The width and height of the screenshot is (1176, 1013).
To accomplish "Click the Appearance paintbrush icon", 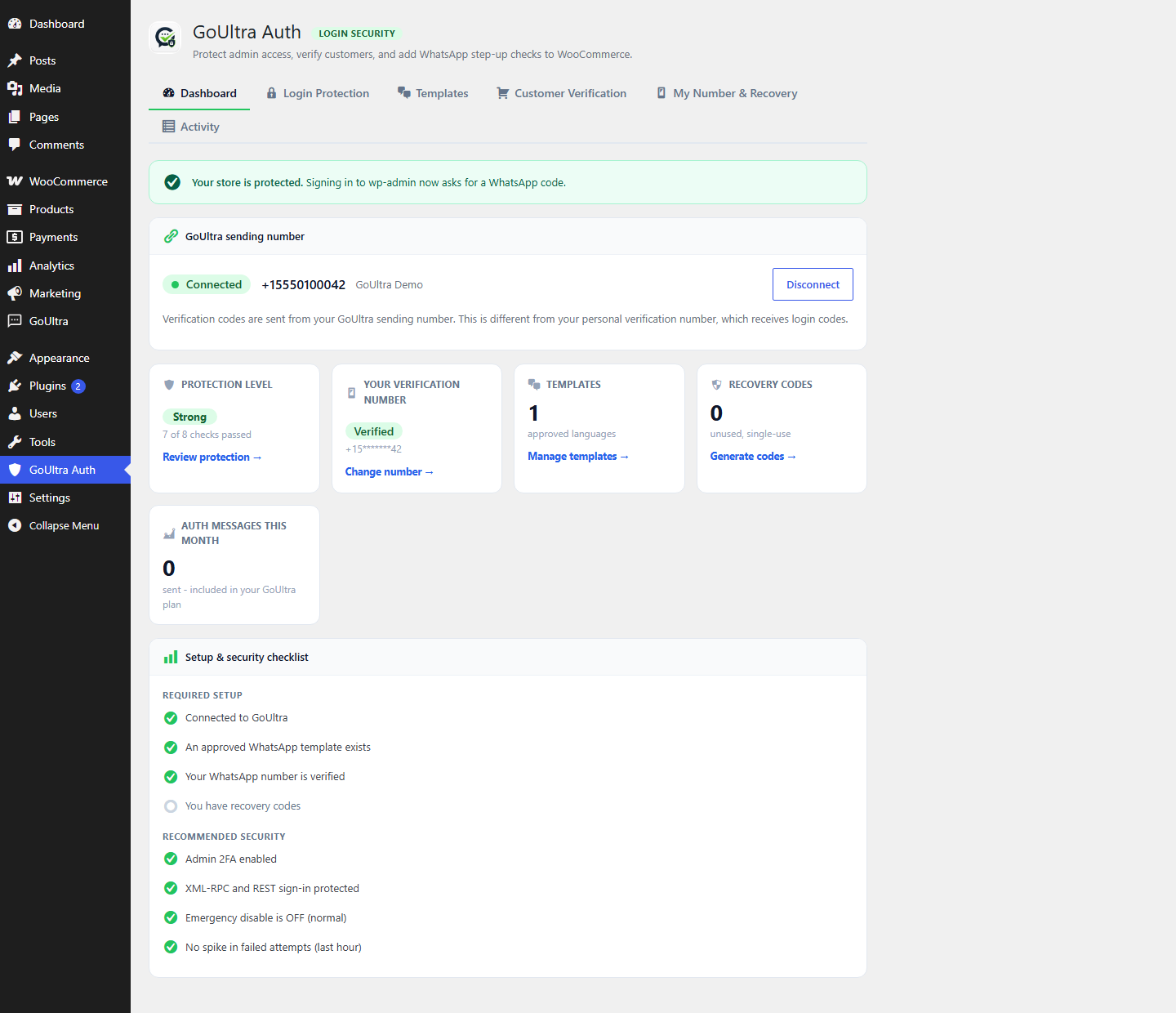I will pyautogui.click(x=15, y=358).
